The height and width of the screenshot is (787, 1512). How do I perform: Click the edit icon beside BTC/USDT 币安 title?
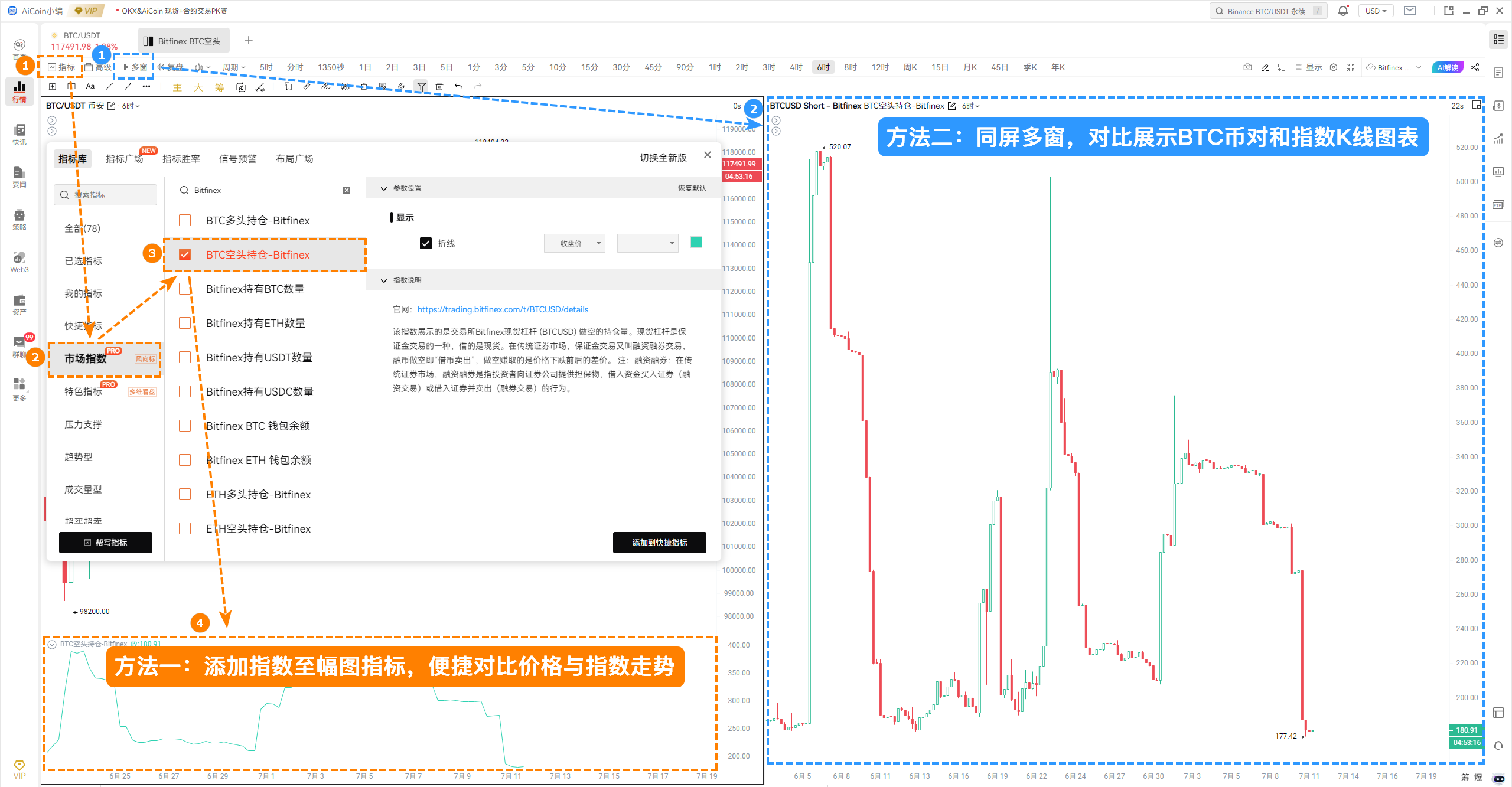click(111, 106)
